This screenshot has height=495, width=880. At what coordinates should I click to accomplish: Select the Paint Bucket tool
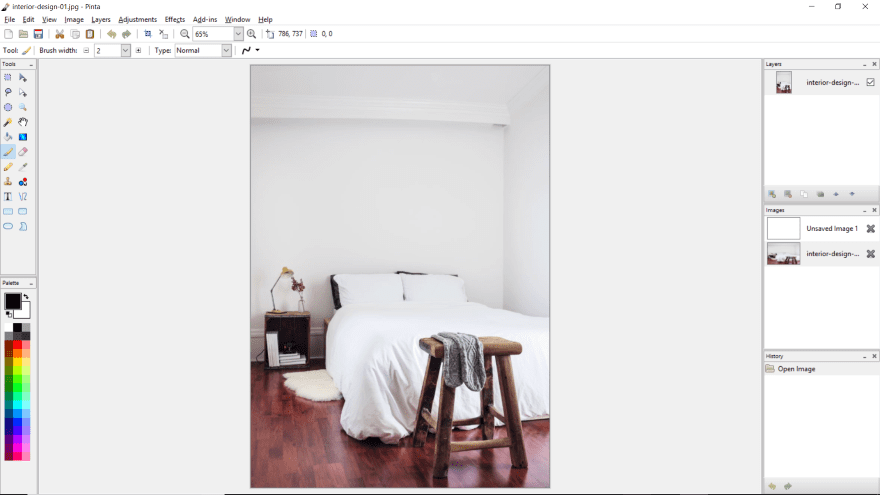[8, 137]
